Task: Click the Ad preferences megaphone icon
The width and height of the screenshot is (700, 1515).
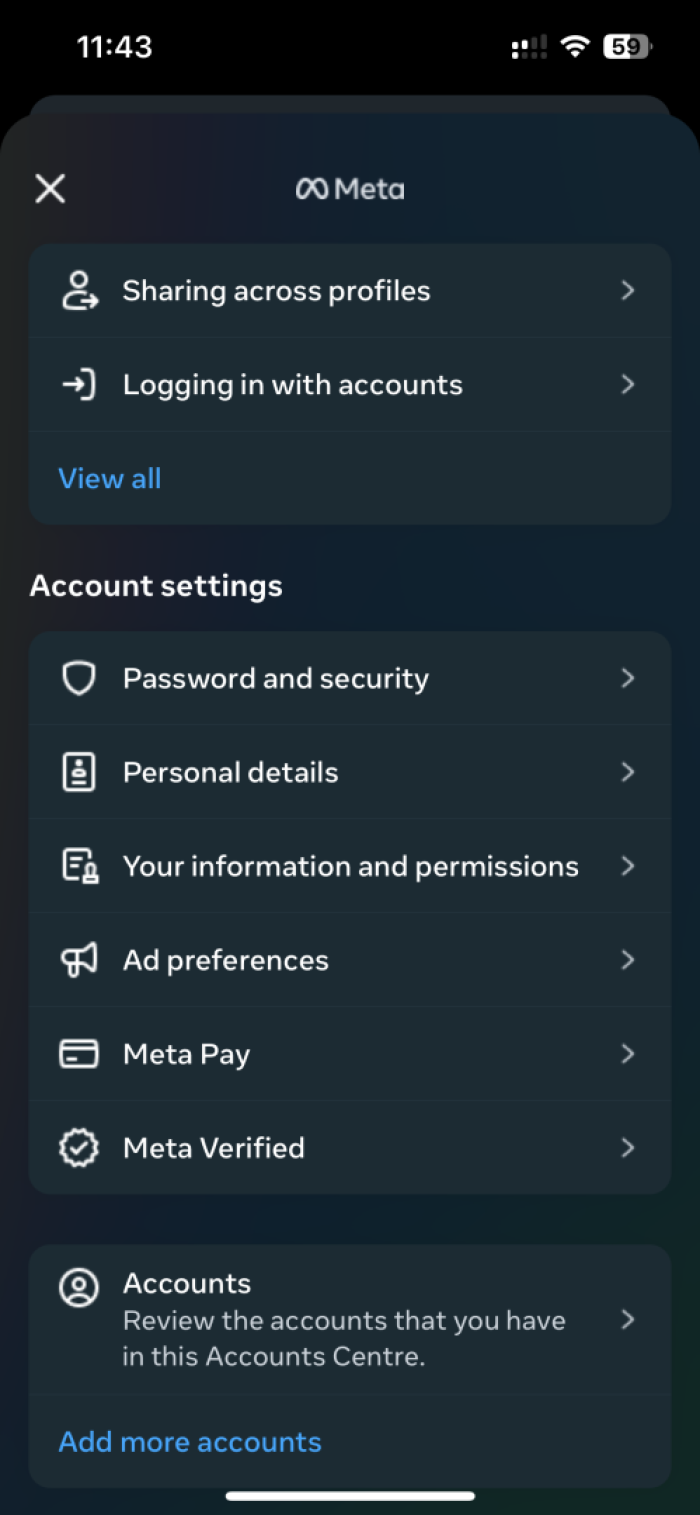Action: (79, 960)
